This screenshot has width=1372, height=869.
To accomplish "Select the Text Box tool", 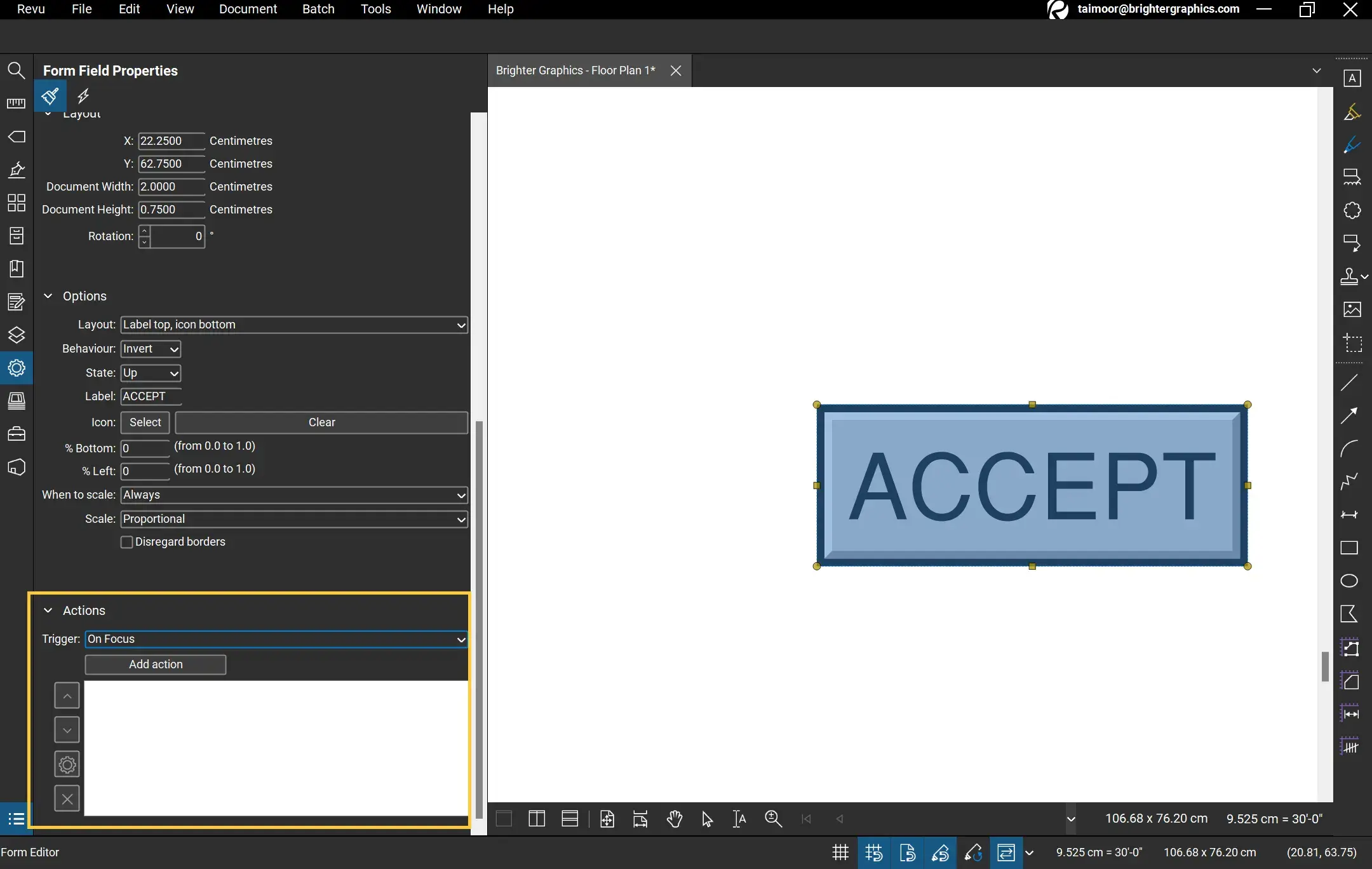I will tap(1352, 78).
